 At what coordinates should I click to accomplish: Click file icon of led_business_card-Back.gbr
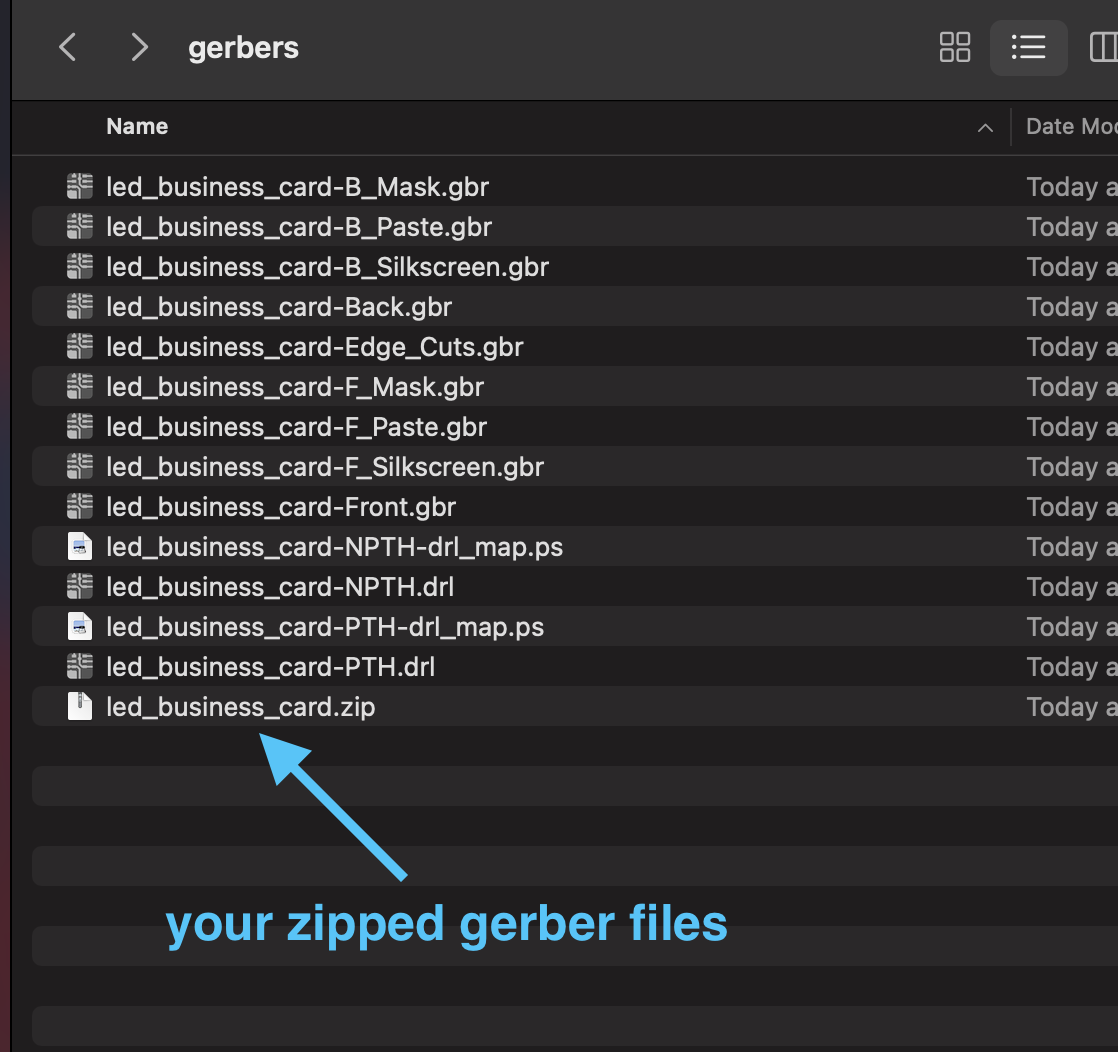coord(80,306)
